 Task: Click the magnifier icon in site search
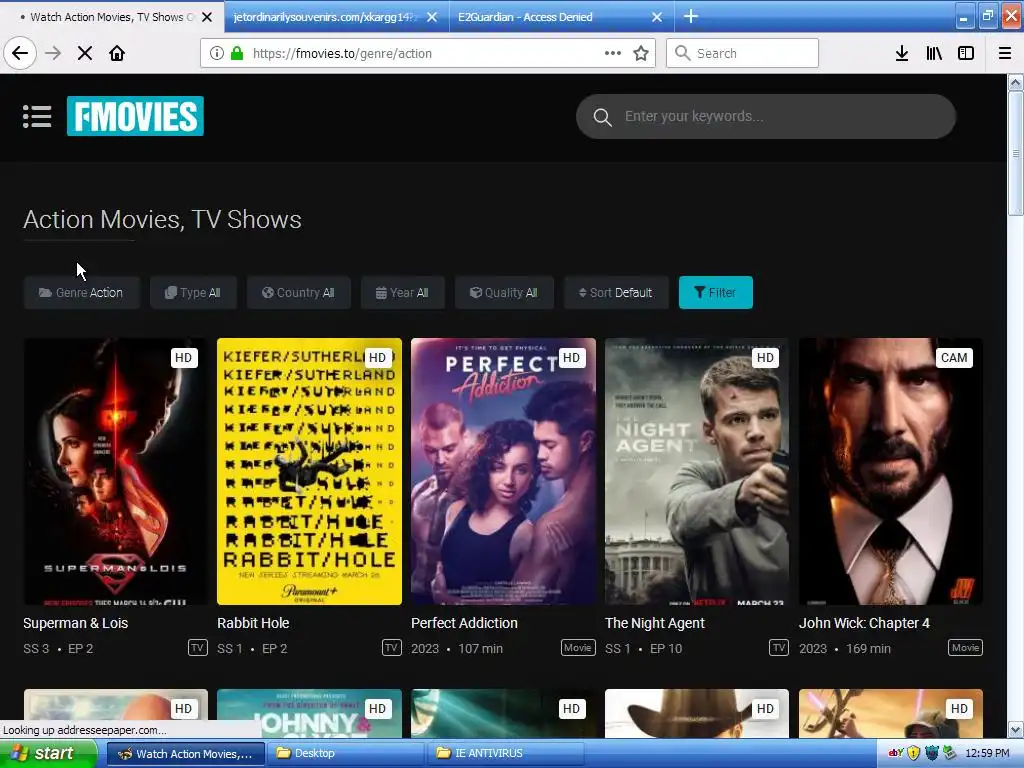[602, 117]
